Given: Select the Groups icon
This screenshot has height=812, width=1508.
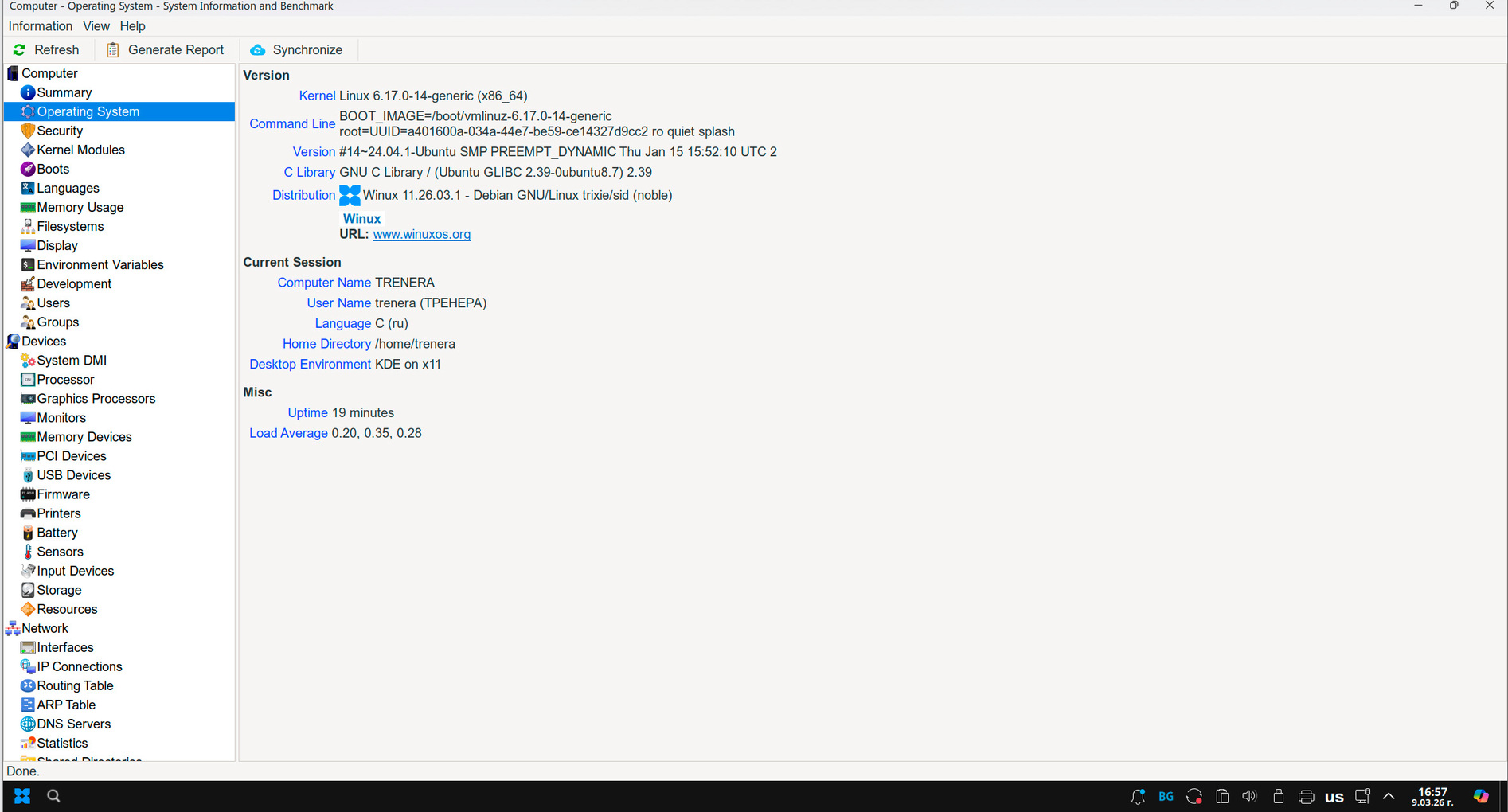Looking at the screenshot, I should pyautogui.click(x=28, y=322).
